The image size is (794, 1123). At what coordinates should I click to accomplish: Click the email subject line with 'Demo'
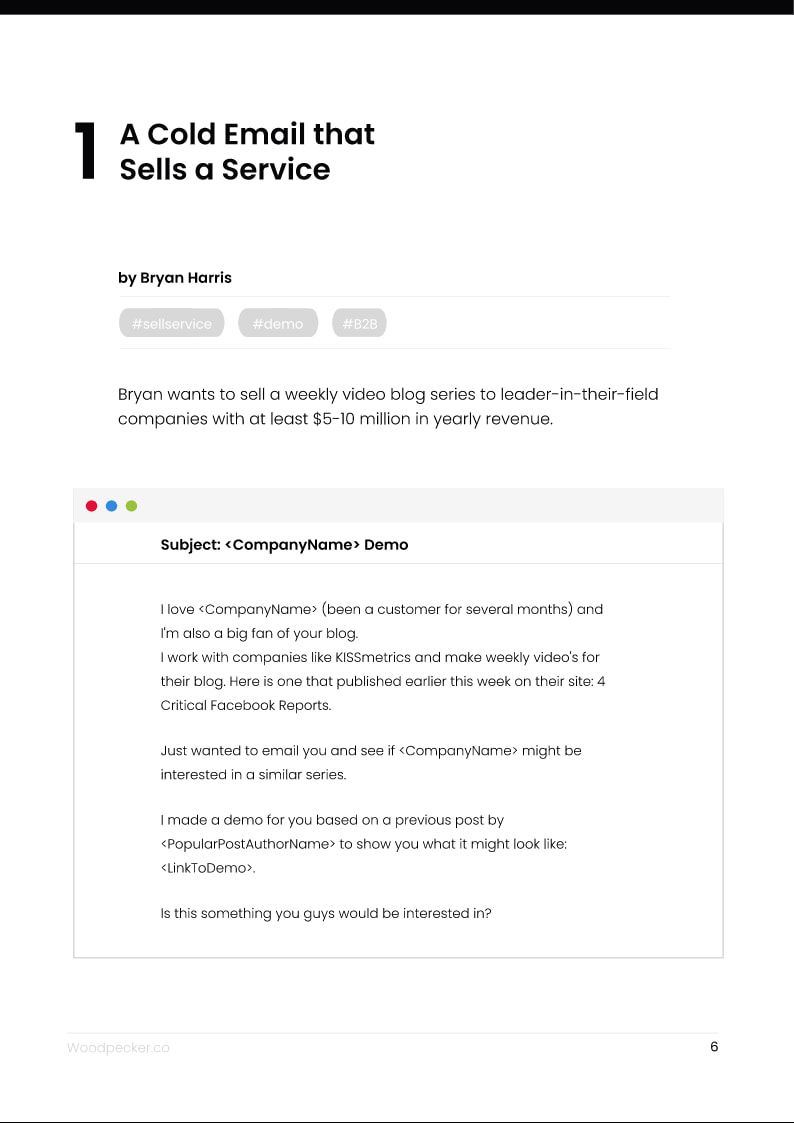tap(284, 545)
